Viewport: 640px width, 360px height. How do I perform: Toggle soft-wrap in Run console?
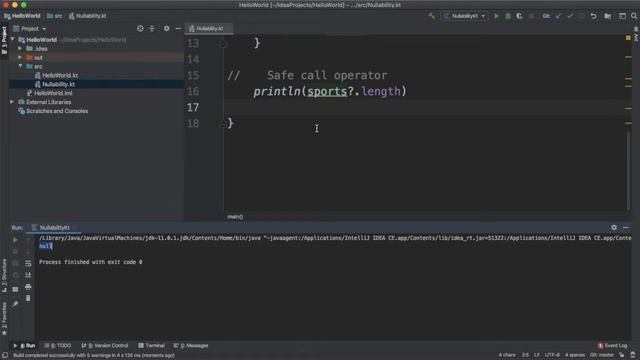(x=28, y=264)
